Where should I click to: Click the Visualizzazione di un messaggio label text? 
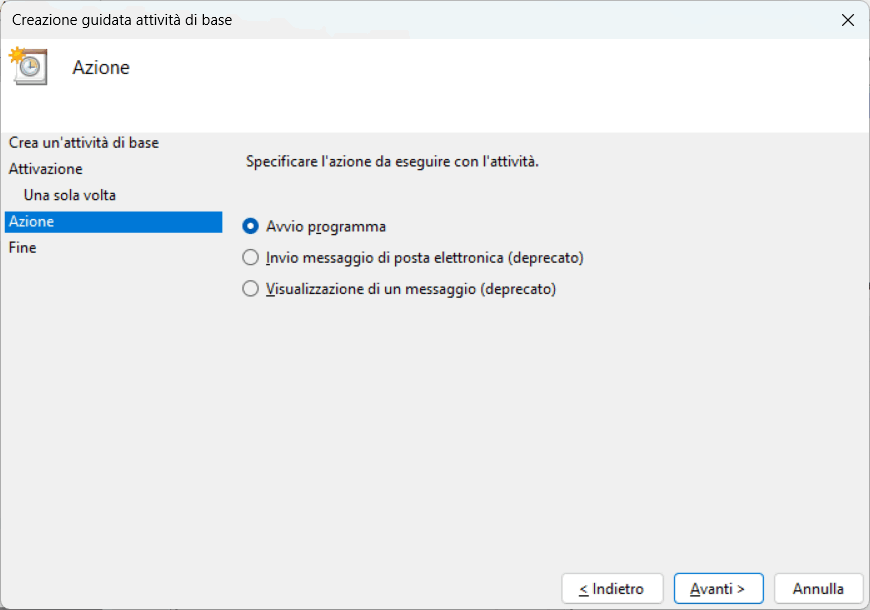coord(411,290)
